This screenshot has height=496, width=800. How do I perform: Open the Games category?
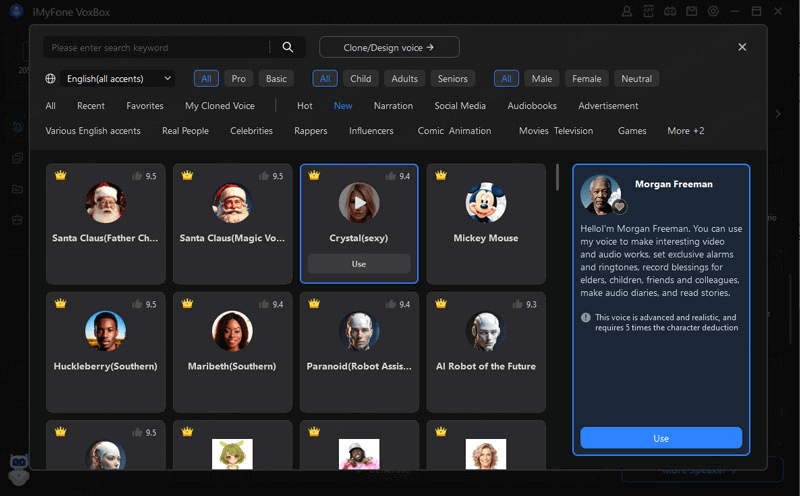pyautogui.click(x=632, y=131)
